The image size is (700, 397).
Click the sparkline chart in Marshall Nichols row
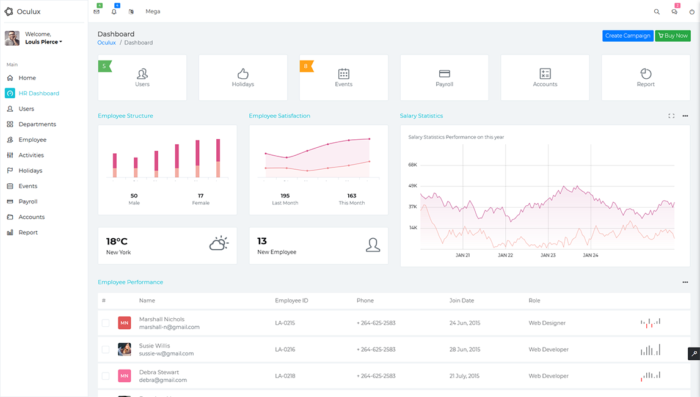650,322
